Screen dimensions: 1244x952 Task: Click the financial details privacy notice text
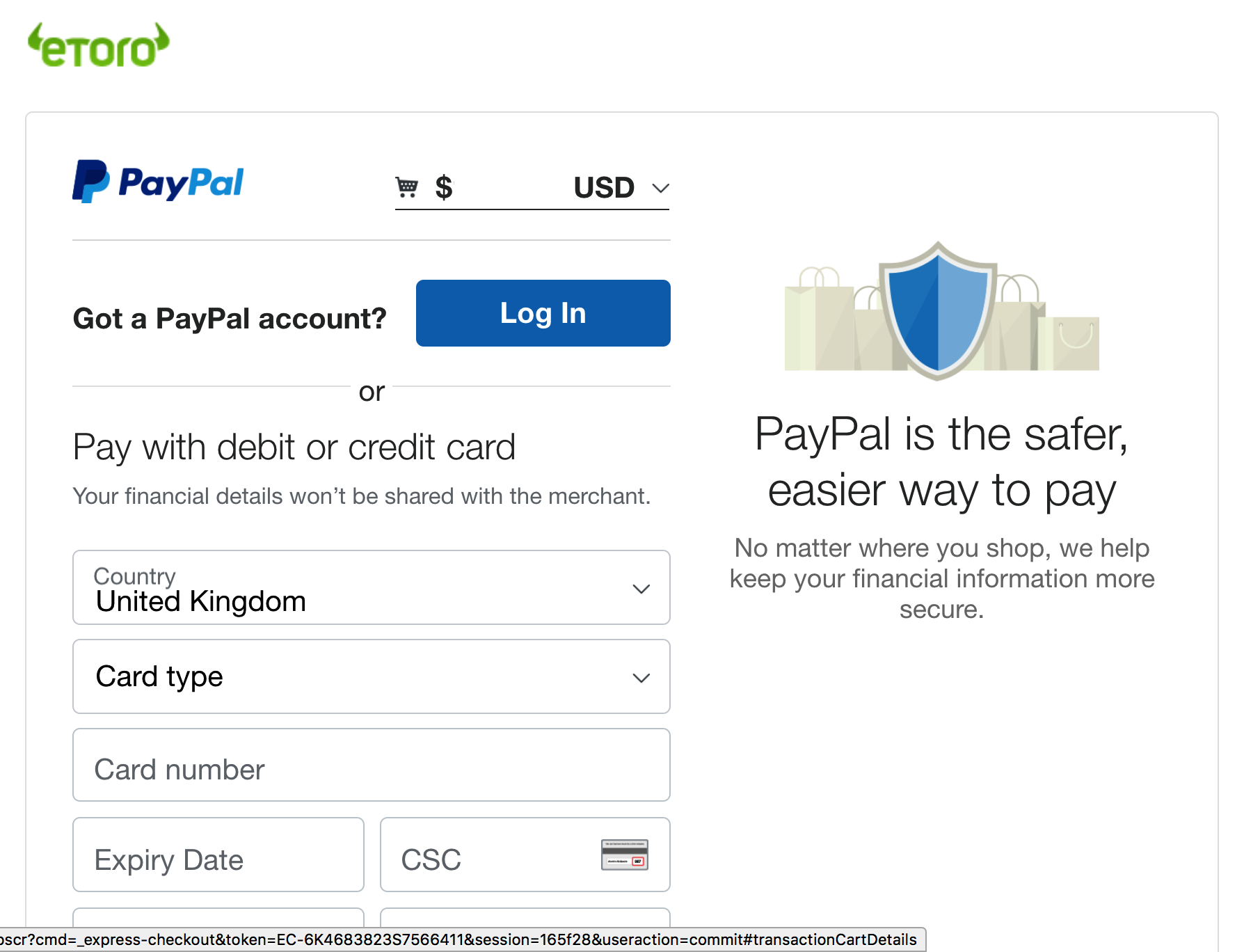pos(362,496)
